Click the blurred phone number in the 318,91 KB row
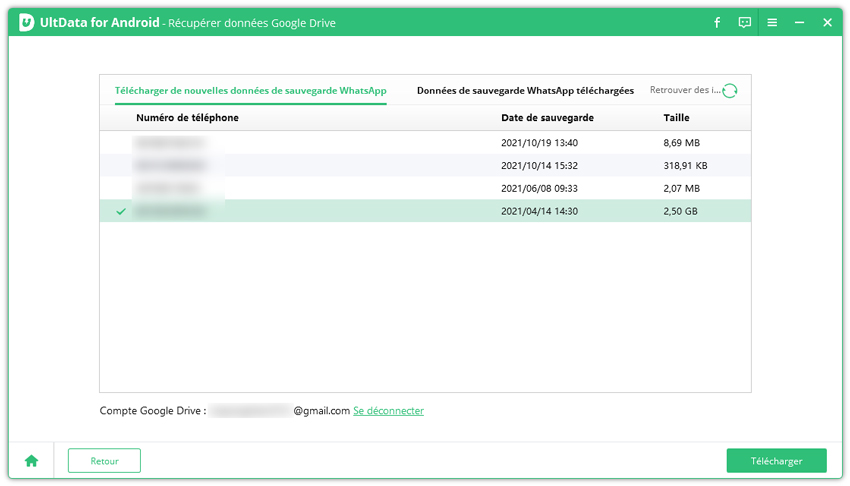This screenshot has height=486, width=850. pos(171,165)
